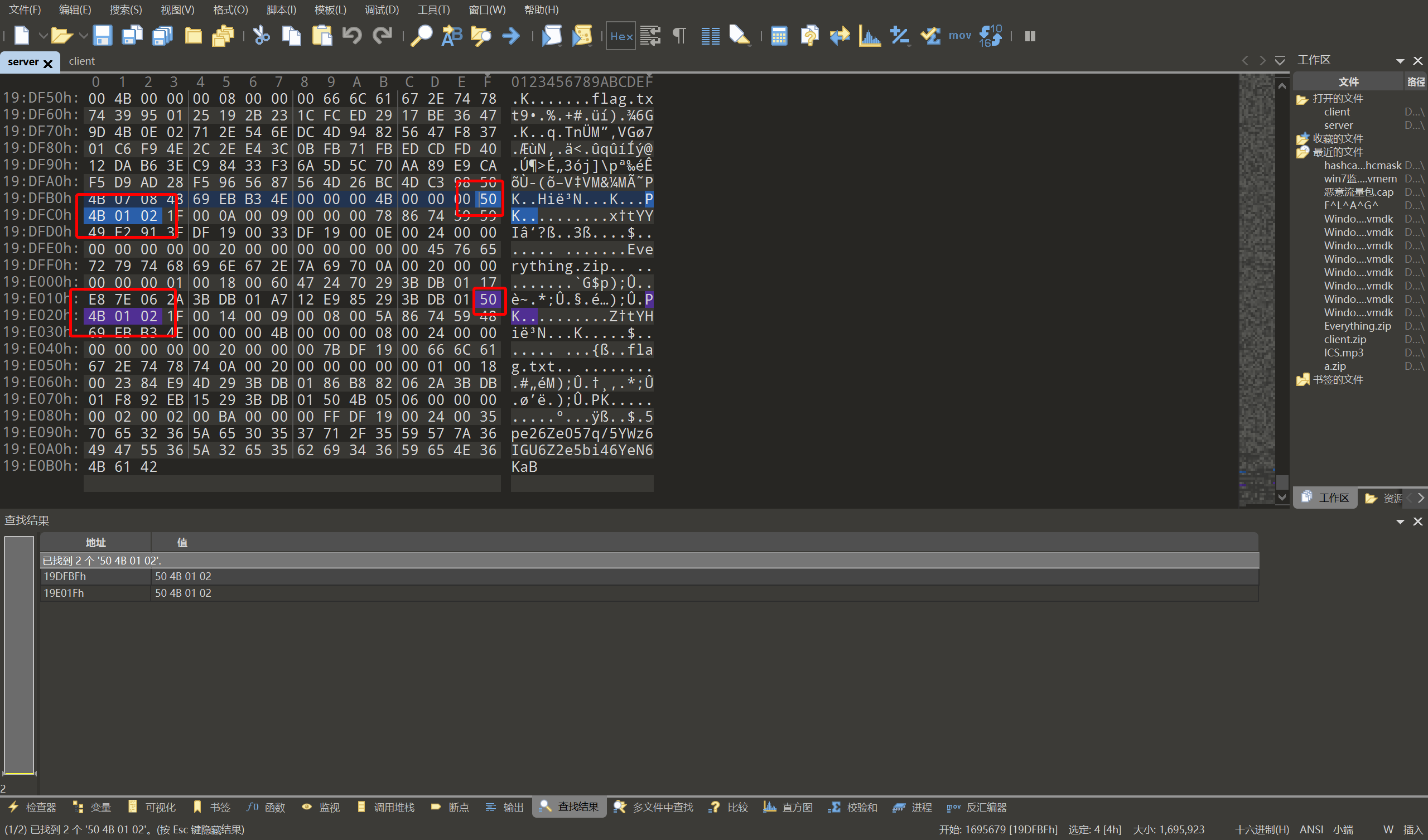Viewport: 1428px width, 840px height.
Task: Switch to the client tab
Action: click(x=81, y=61)
